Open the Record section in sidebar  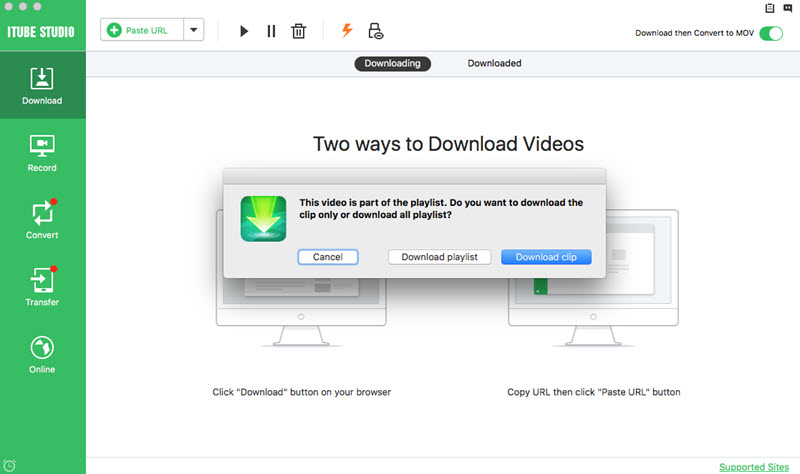pos(42,153)
